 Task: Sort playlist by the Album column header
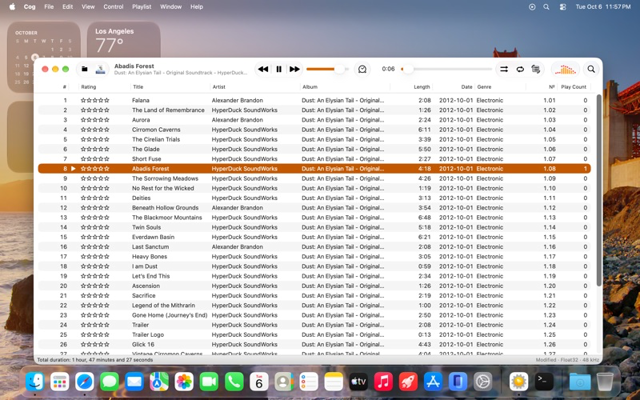point(345,87)
